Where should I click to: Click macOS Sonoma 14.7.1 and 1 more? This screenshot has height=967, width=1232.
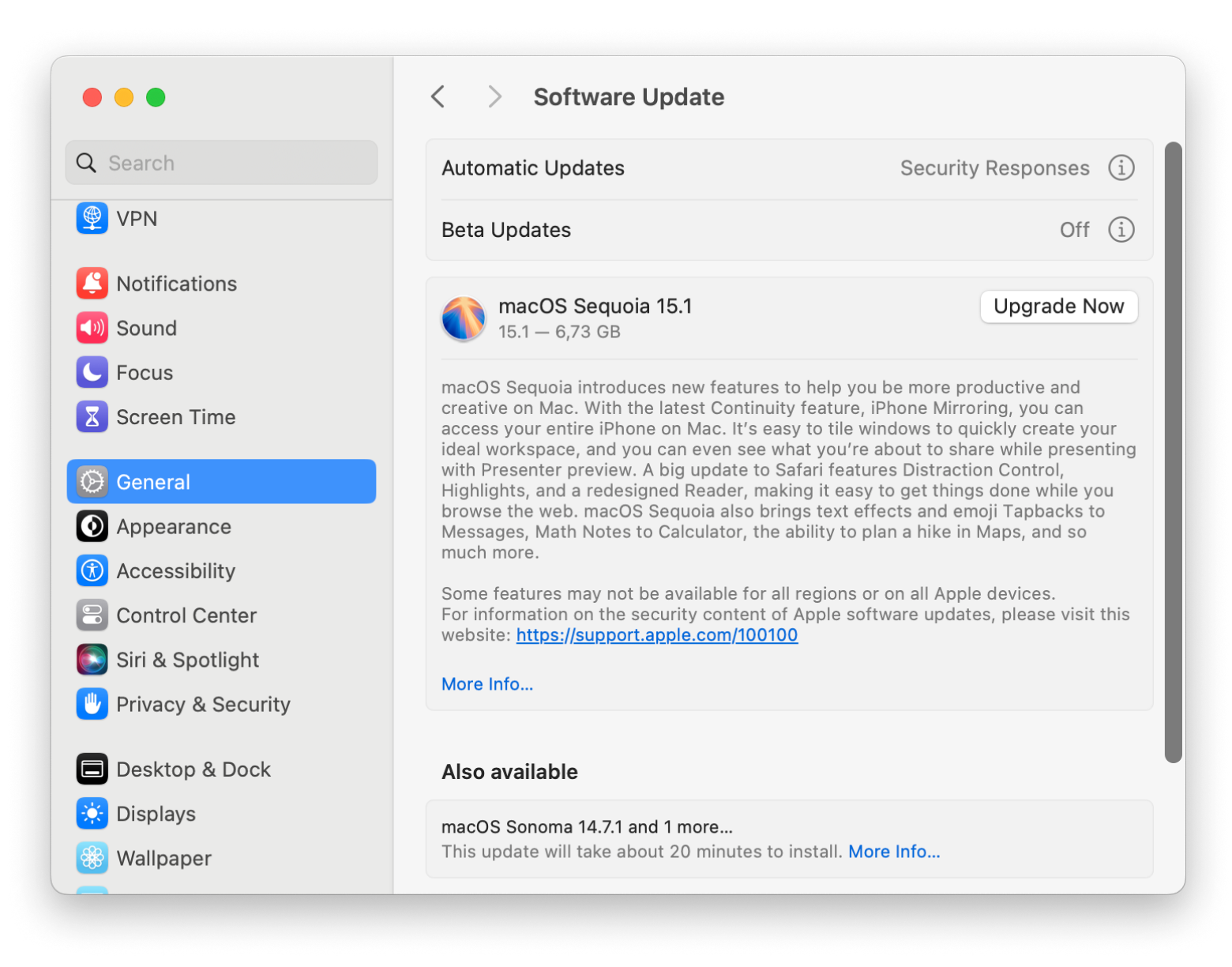coord(587,827)
